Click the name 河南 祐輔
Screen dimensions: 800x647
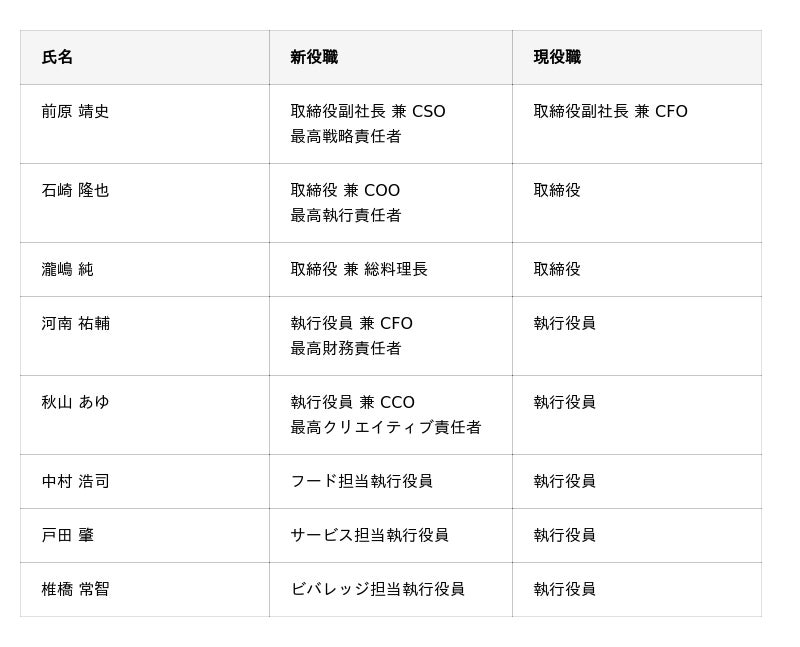(76, 324)
